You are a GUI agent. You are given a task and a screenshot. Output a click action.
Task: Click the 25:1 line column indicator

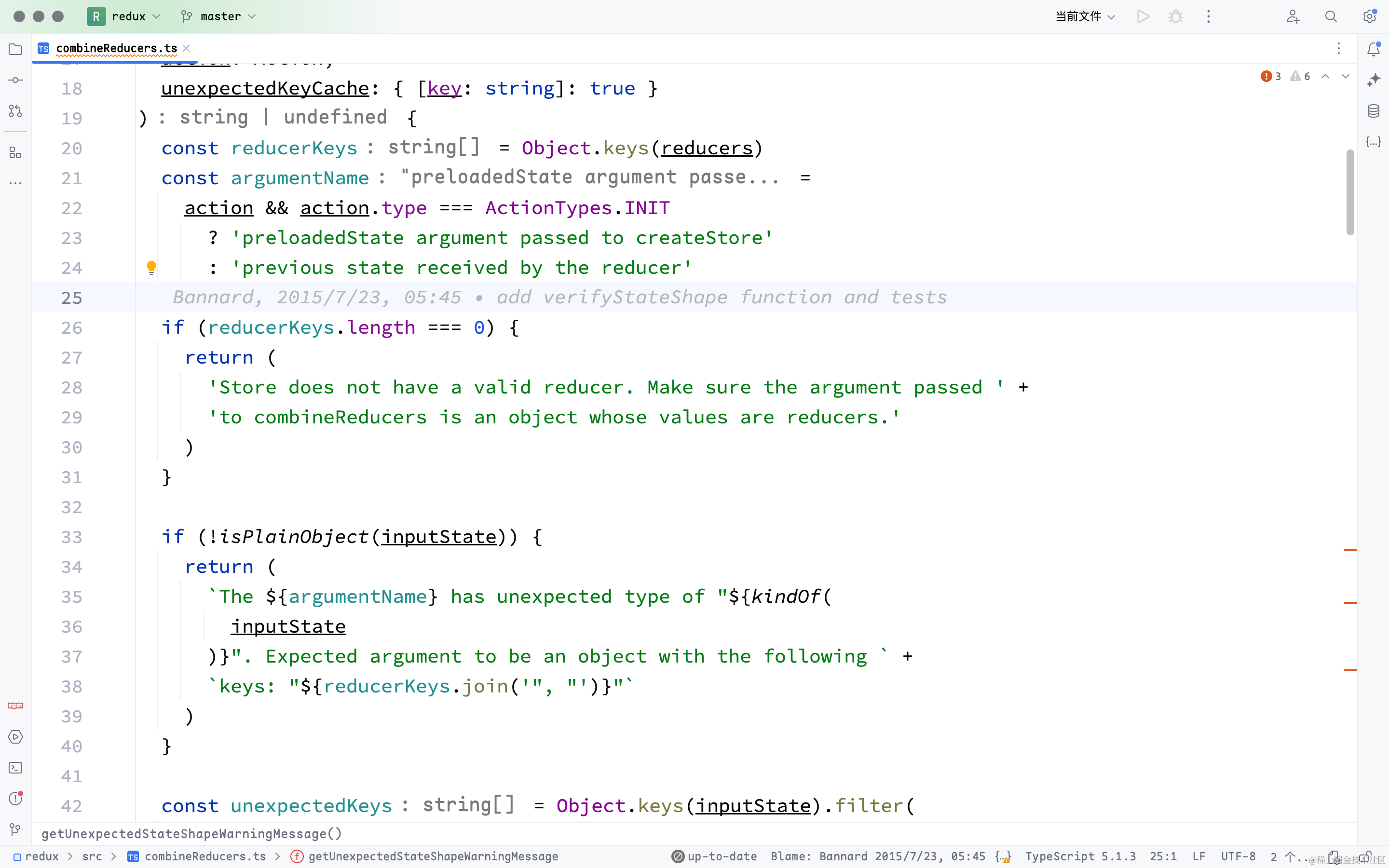coord(1163,856)
